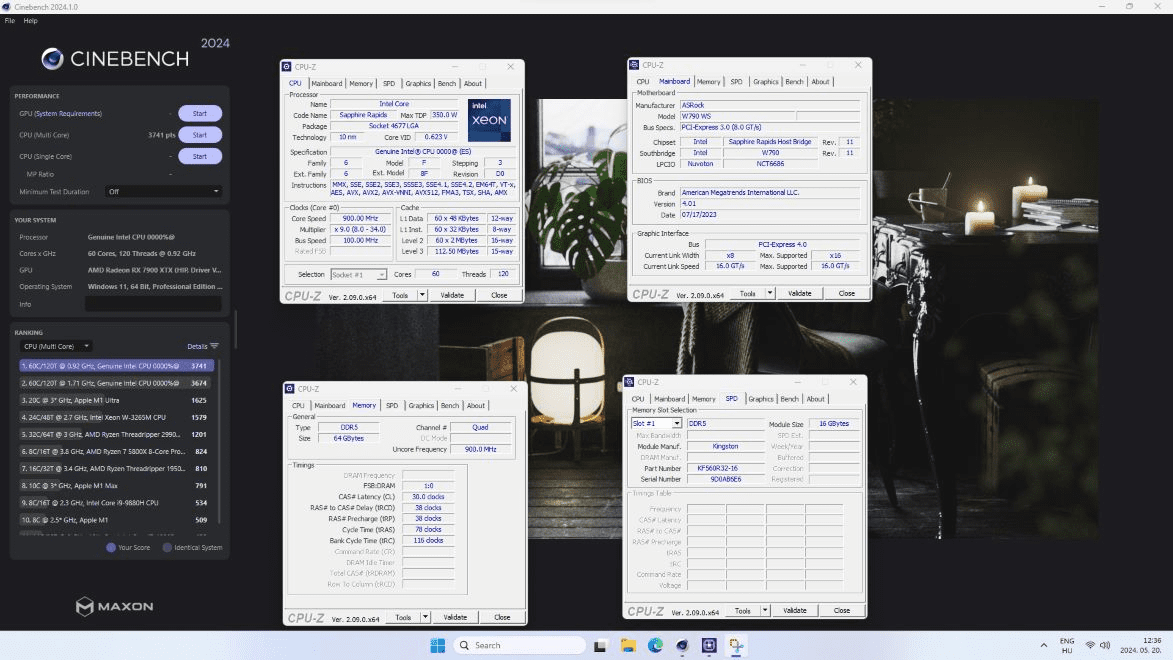Image resolution: width=1173 pixels, height=660 pixels.
Task: Switch to Graphics tab in Memory window
Action: pyautogui.click(x=420, y=406)
